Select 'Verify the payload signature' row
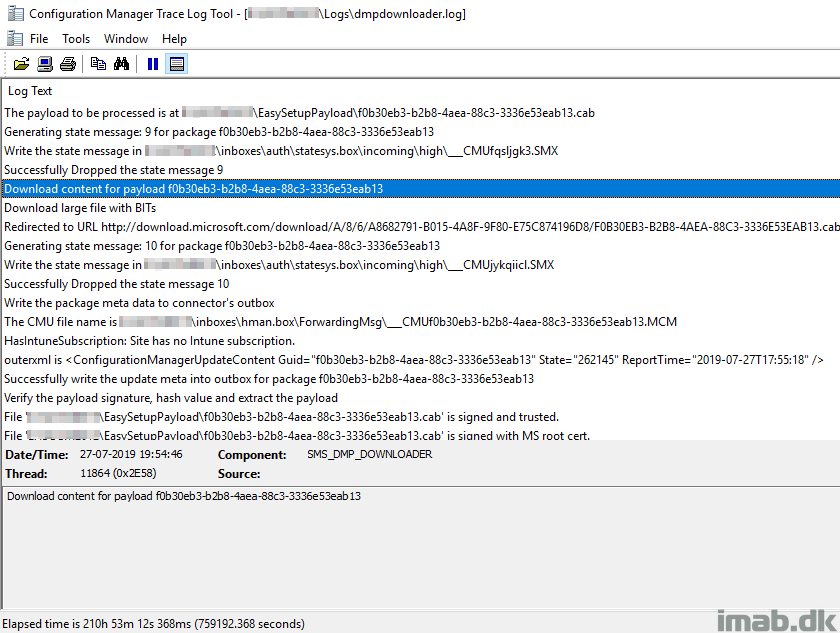 click(x=421, y=398)
